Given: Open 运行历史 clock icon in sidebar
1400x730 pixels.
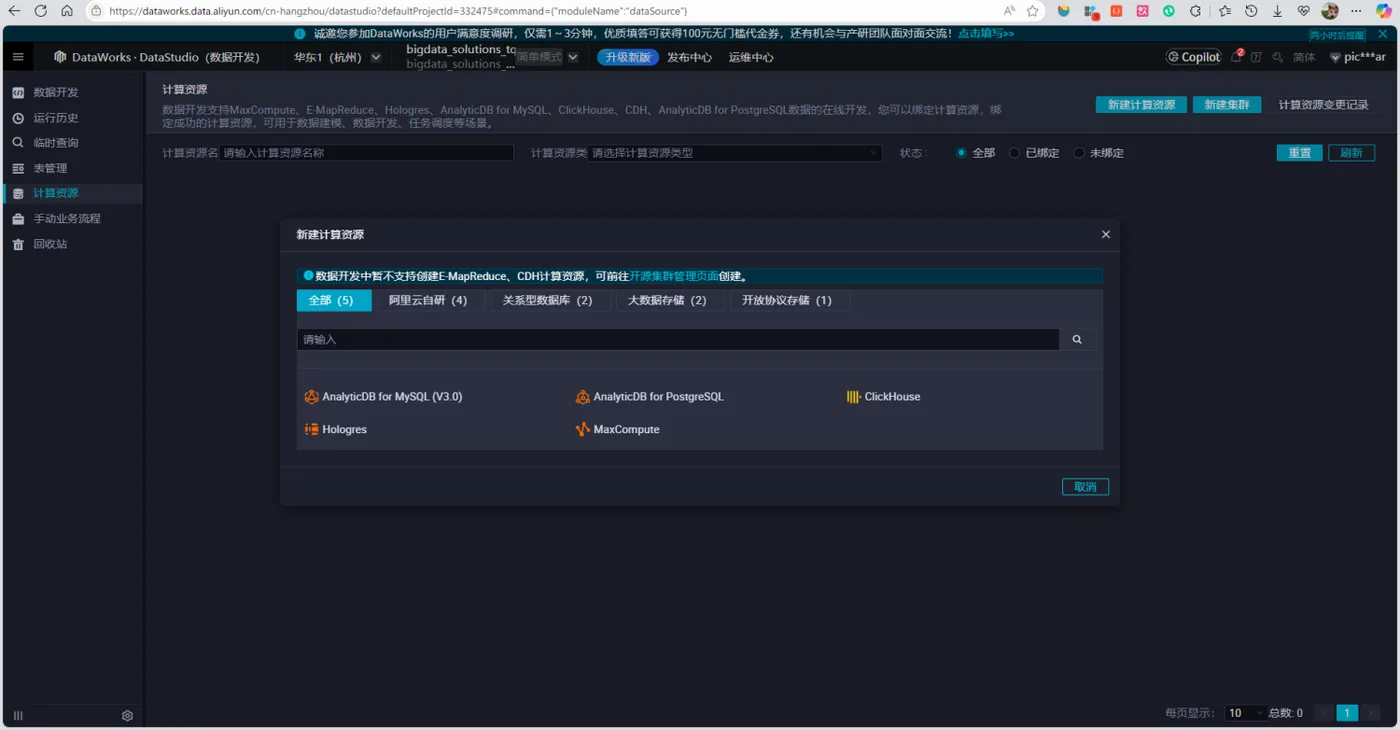Looking at the screenshot, I should (18, 118).
